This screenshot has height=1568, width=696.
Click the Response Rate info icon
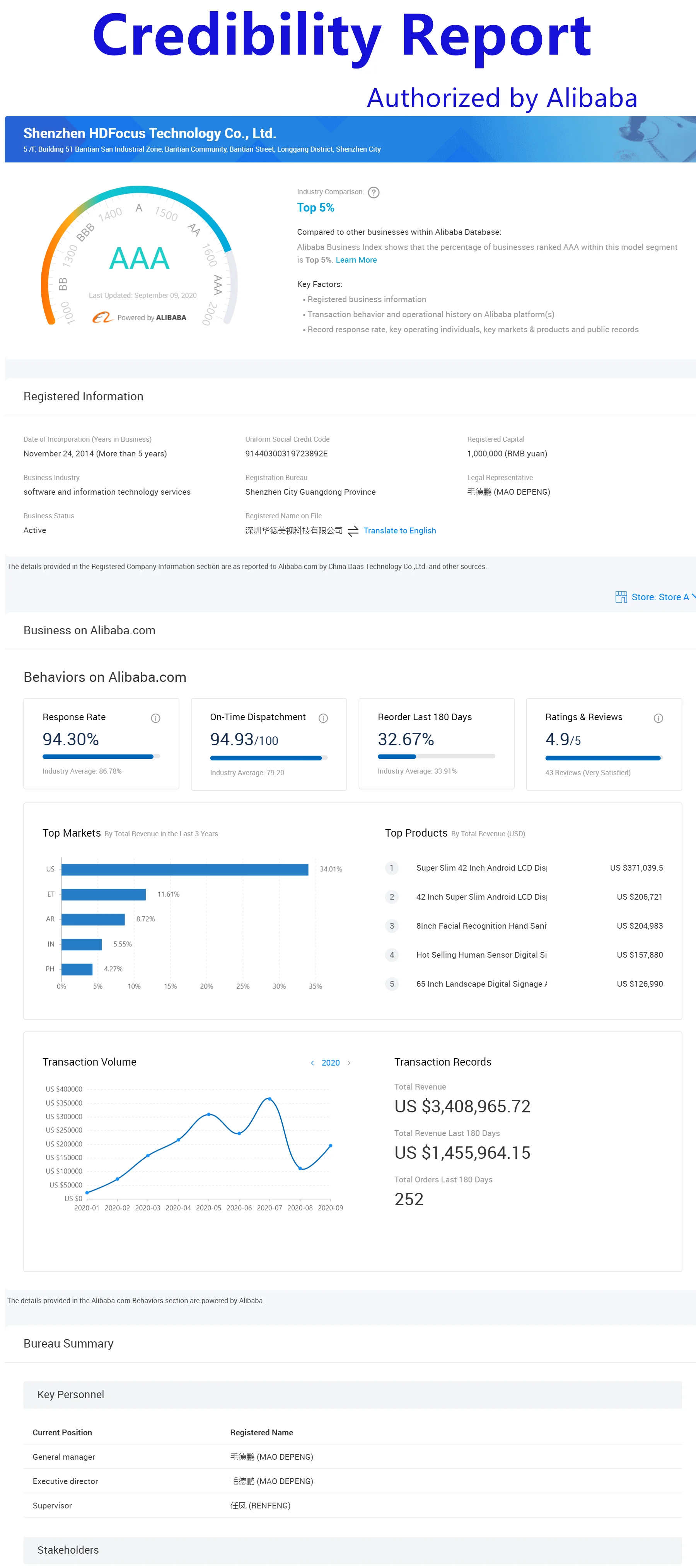click(x=155, y=718)
